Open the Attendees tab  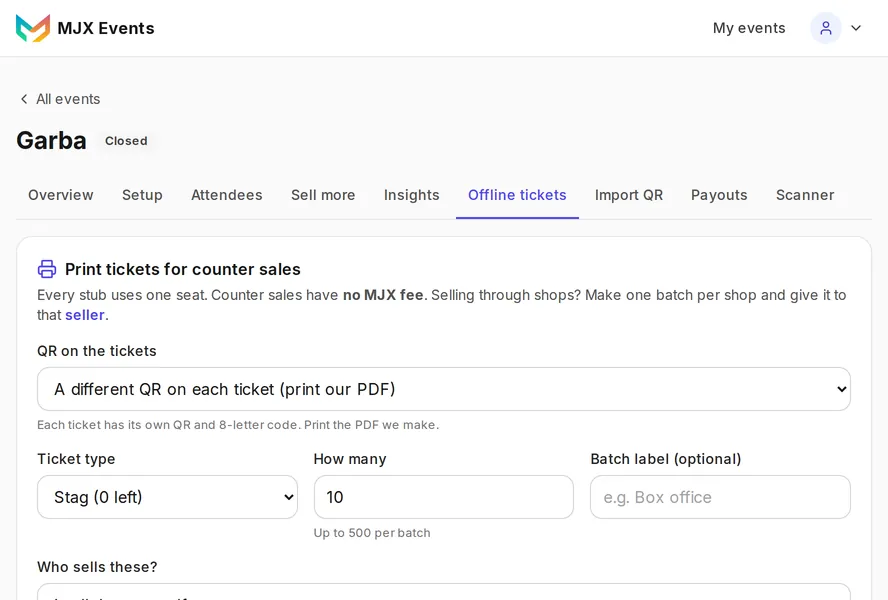coord(227,195)
